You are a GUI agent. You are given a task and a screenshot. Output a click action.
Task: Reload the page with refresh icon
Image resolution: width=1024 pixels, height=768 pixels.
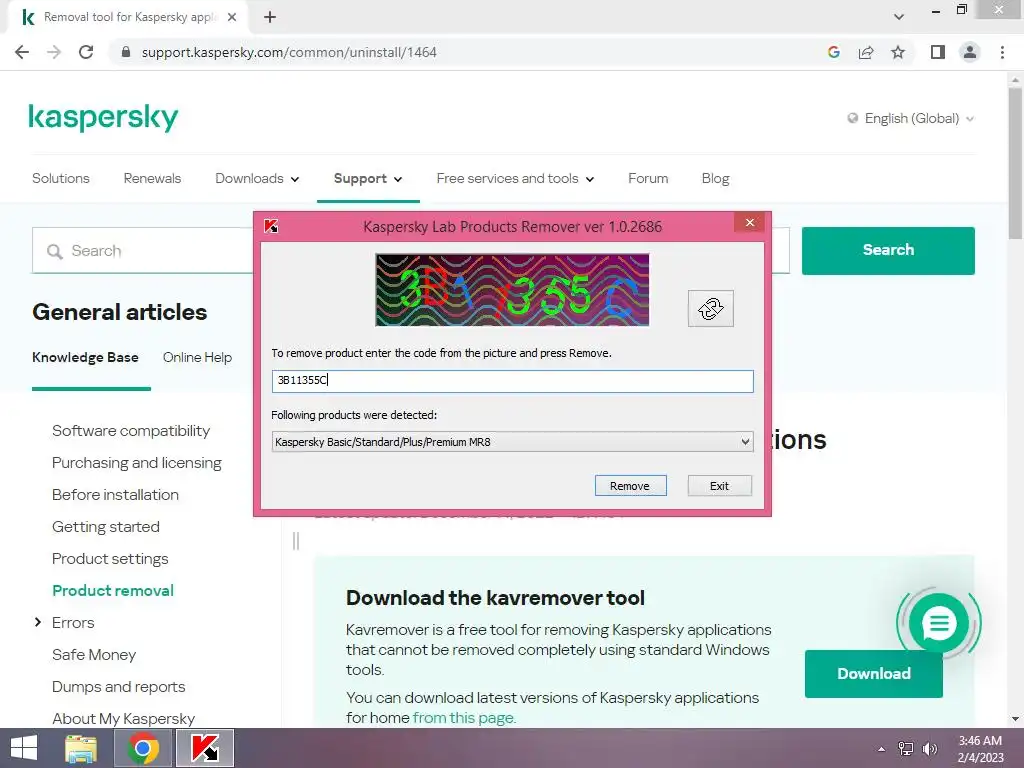86,52
